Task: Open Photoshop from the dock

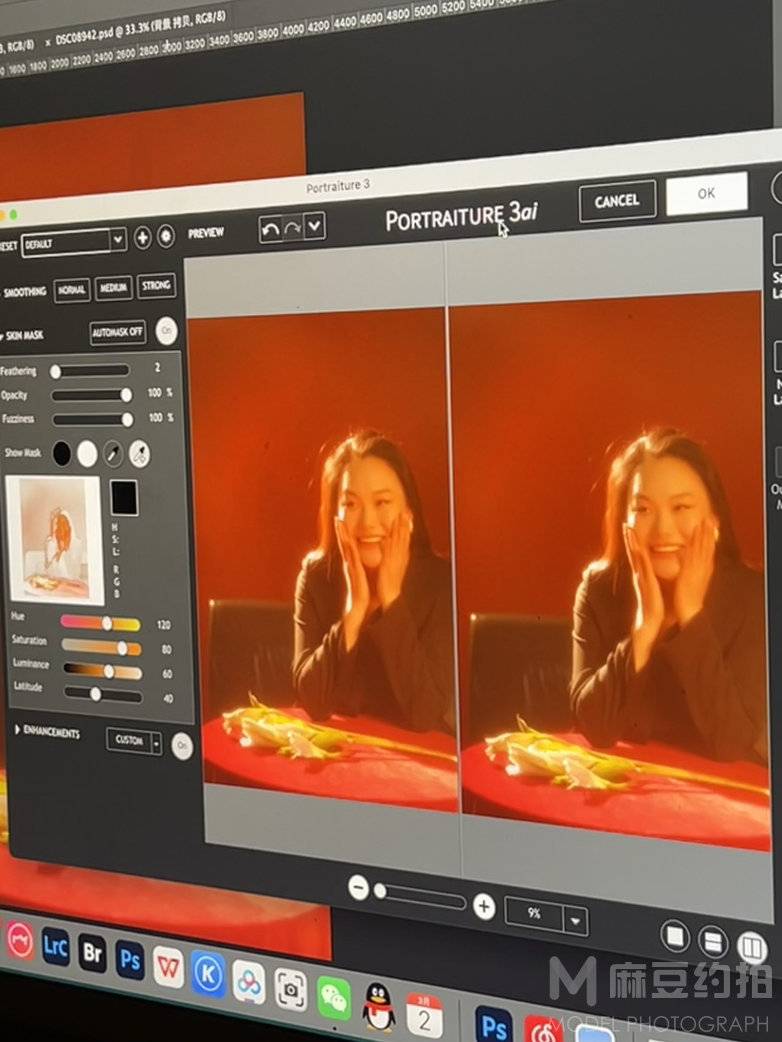Action: coord(130,960)
